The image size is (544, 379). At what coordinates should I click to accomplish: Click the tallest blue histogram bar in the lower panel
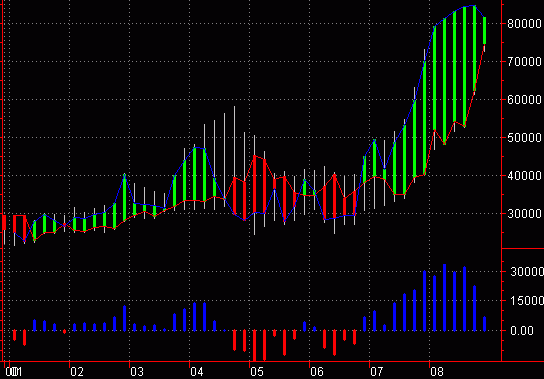click(x=444, y=297)
